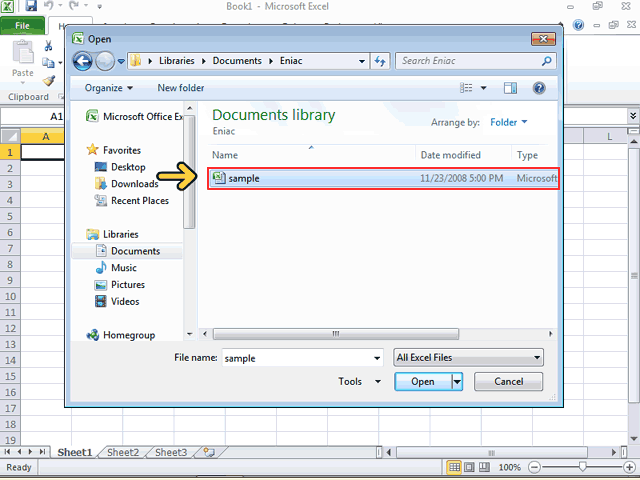Viewport: 640px width, 480px height.
Task: Toggle the preview pane icon
Action: click(x=510, y=88)
